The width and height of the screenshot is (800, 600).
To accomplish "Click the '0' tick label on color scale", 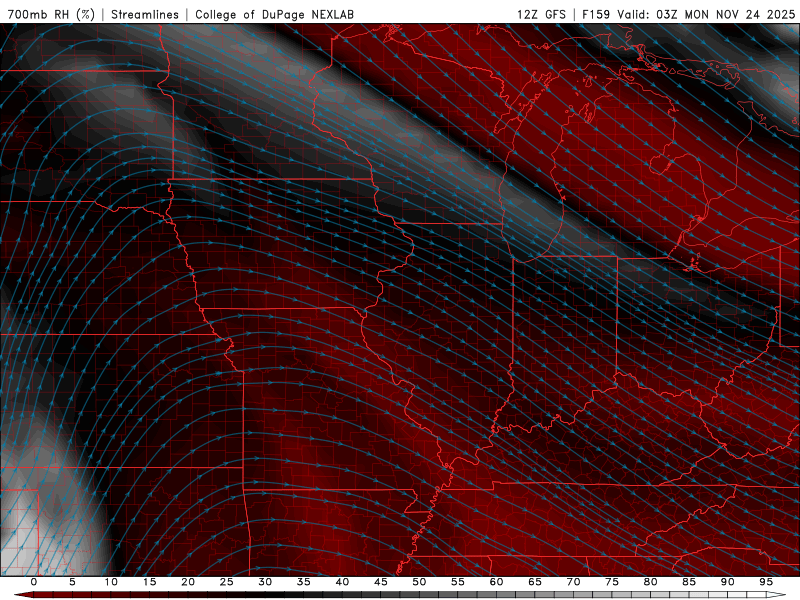I will [x=34, y=582].
